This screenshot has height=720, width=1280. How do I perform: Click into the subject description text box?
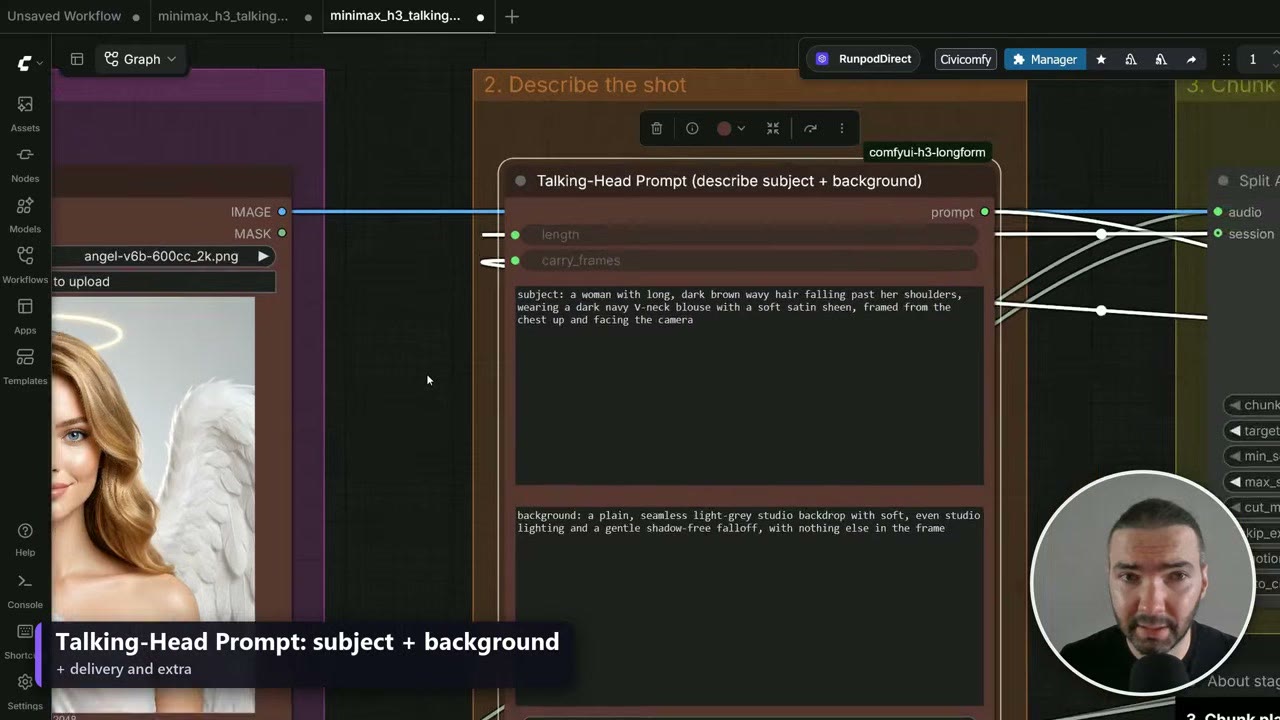point(749,385)
